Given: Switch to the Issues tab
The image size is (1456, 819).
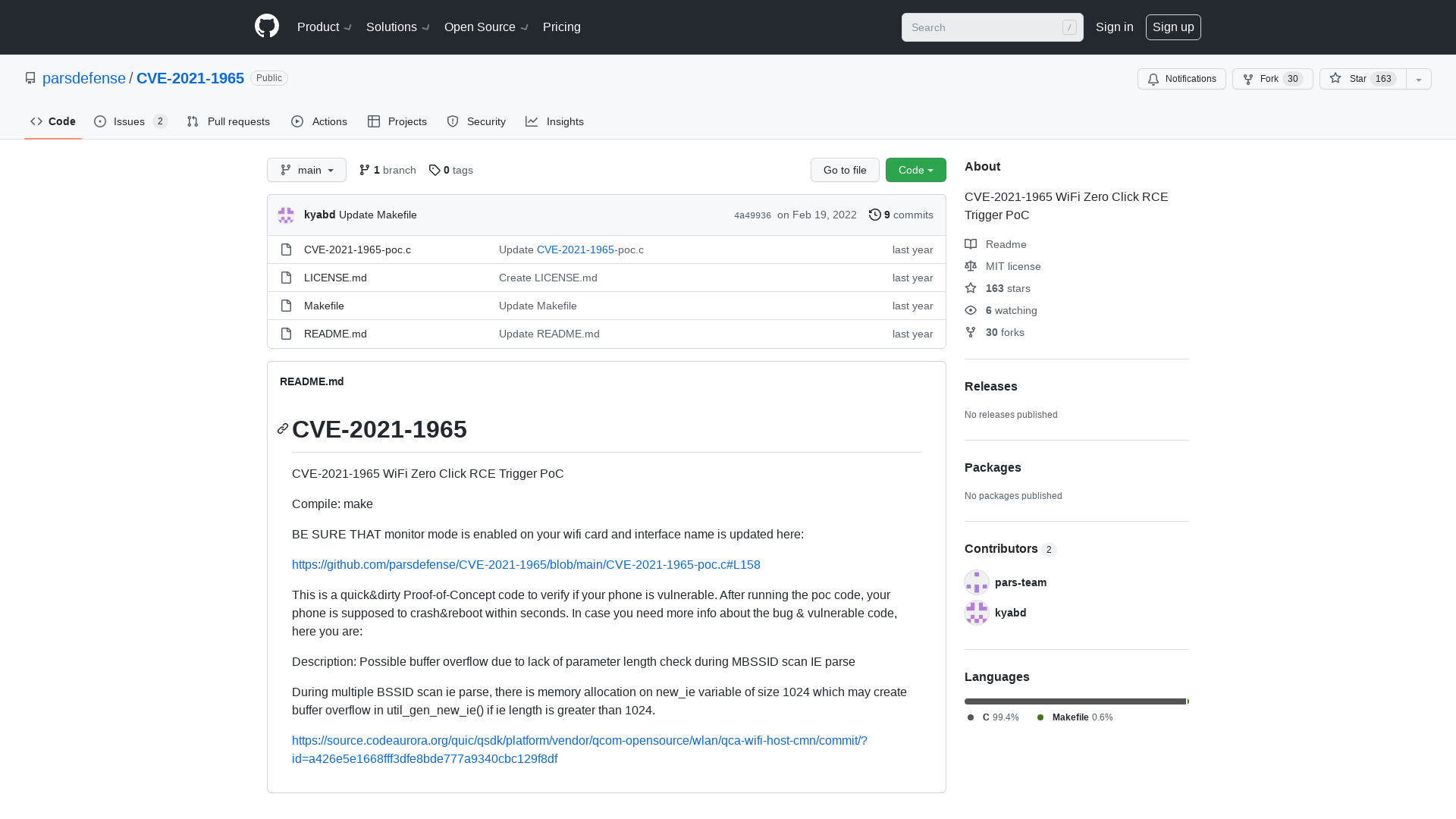Looking at the screenshot, I should point(130,121).
